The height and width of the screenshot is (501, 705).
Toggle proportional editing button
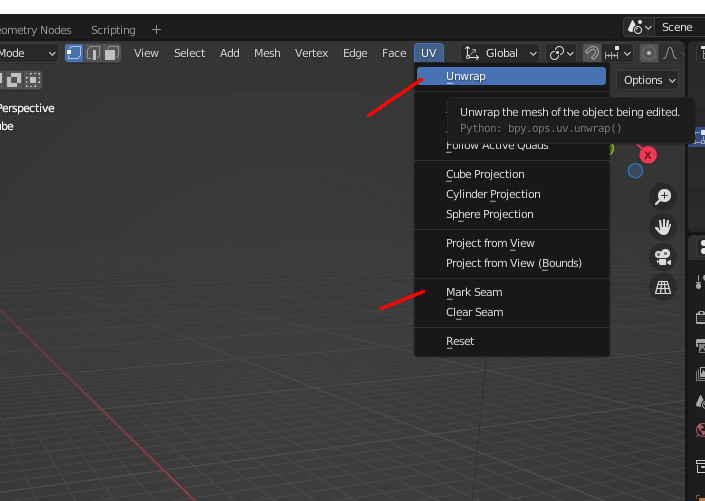coord(648,53)
